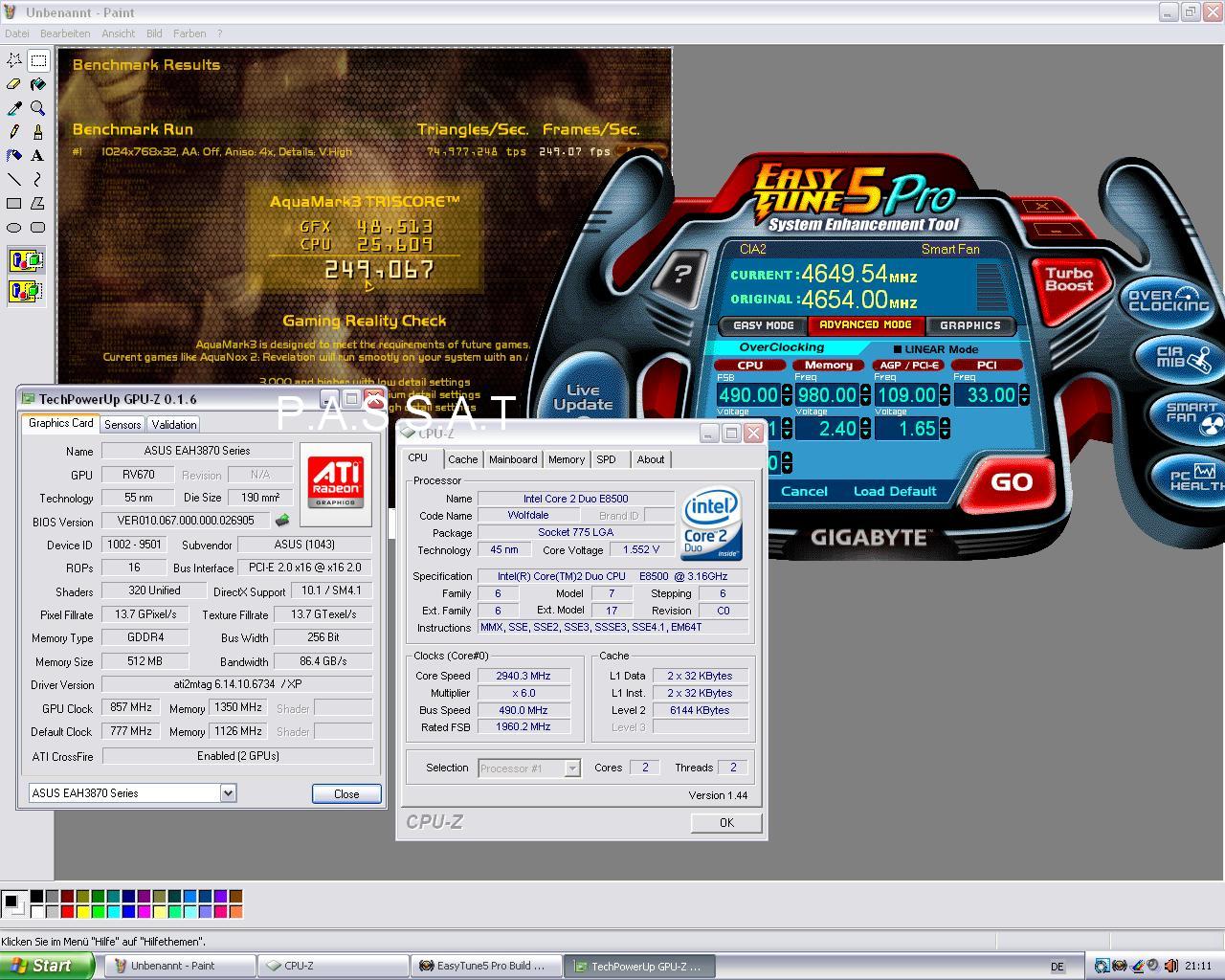The width and height of the screenshot is (1225, 980).
Task: Click OK in the CPU-Z window
Action: pos(726,822)
